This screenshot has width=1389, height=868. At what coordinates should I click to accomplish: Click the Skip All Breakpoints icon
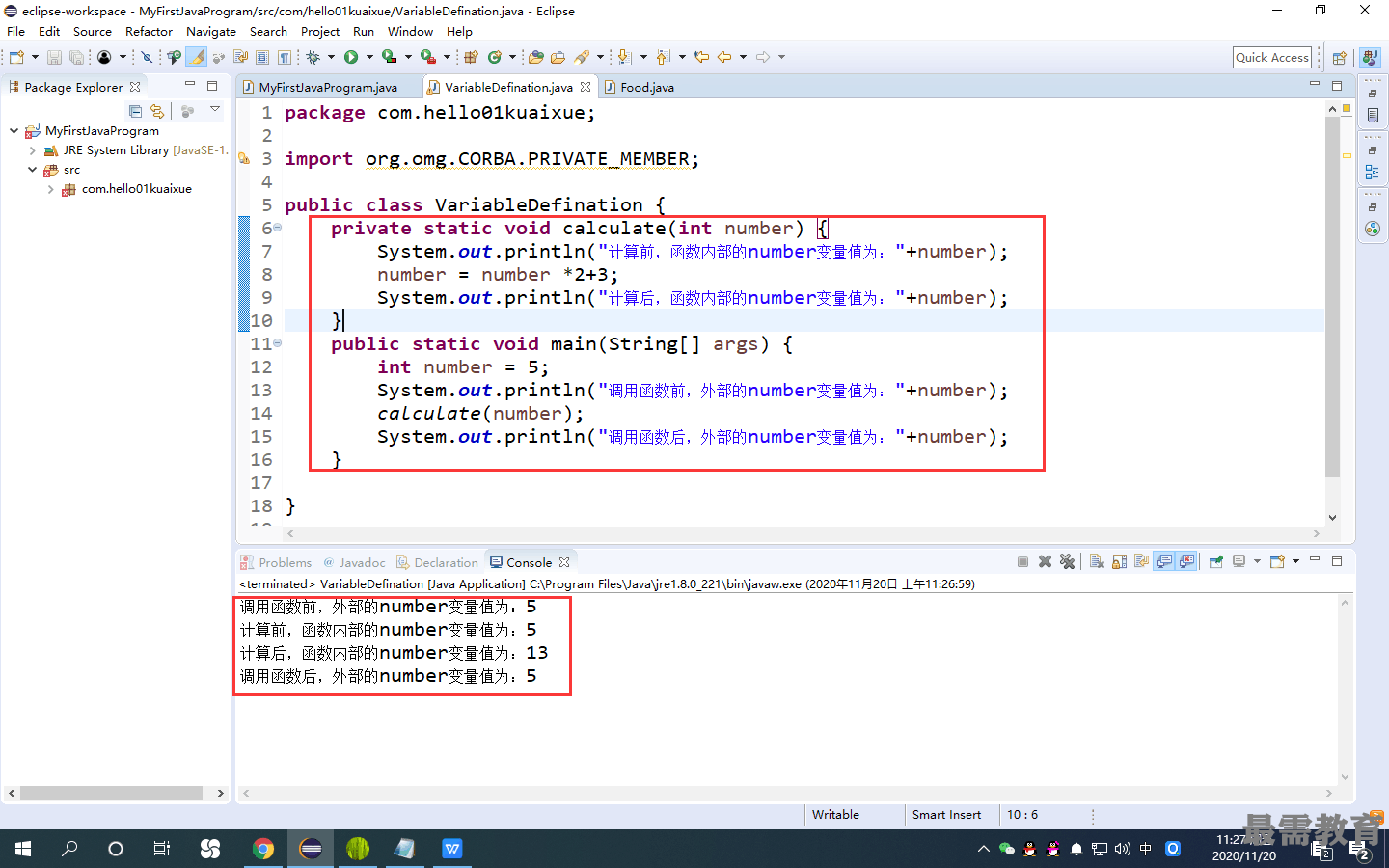148,58
